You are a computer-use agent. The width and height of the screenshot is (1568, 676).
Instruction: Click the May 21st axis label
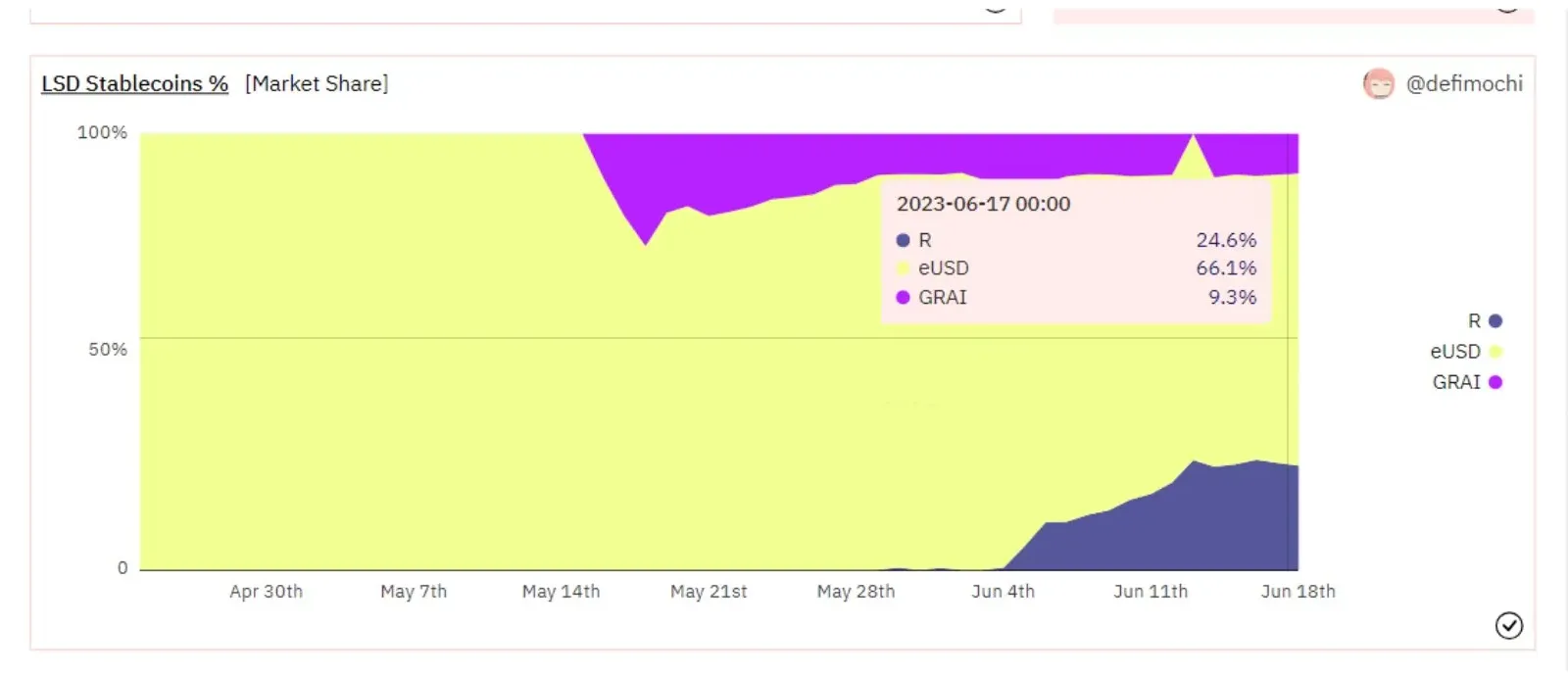[x=709, y=591]
